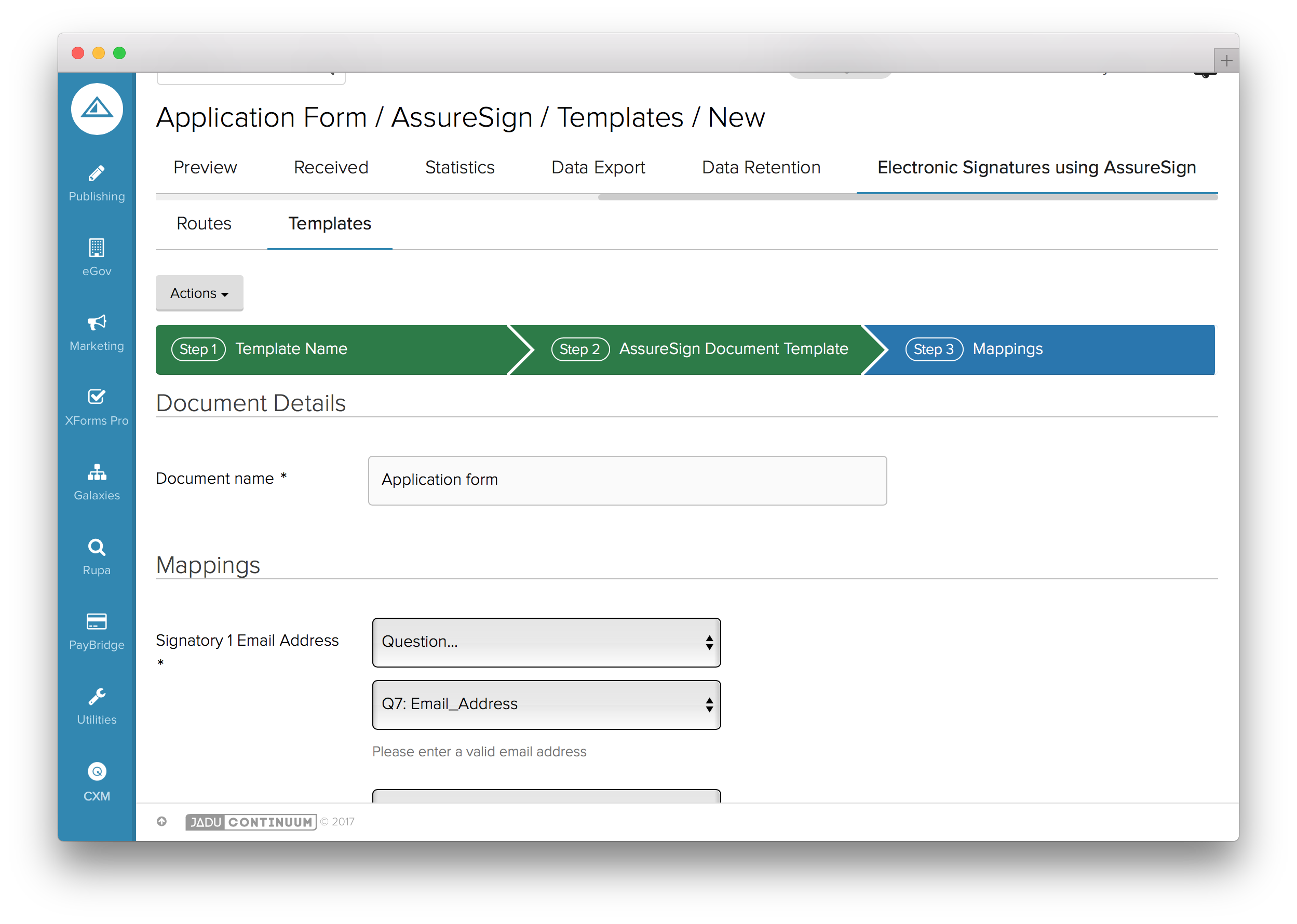Open the CXM module icon
Viewport: 1297px width, 924px height.
(96, 771)
